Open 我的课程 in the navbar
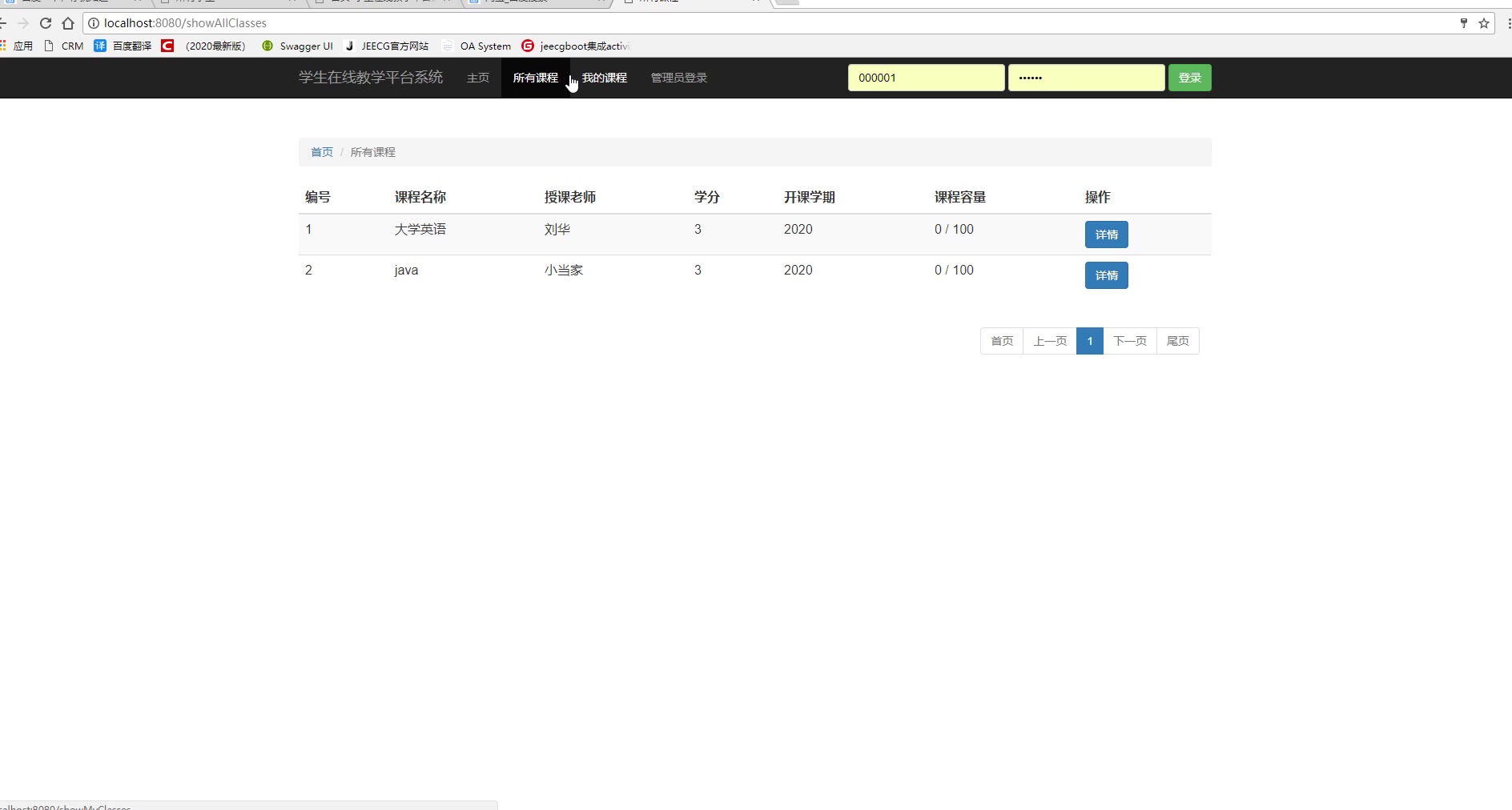The image size is (1512, 810). pyautogui.click(x=605, y=78)
